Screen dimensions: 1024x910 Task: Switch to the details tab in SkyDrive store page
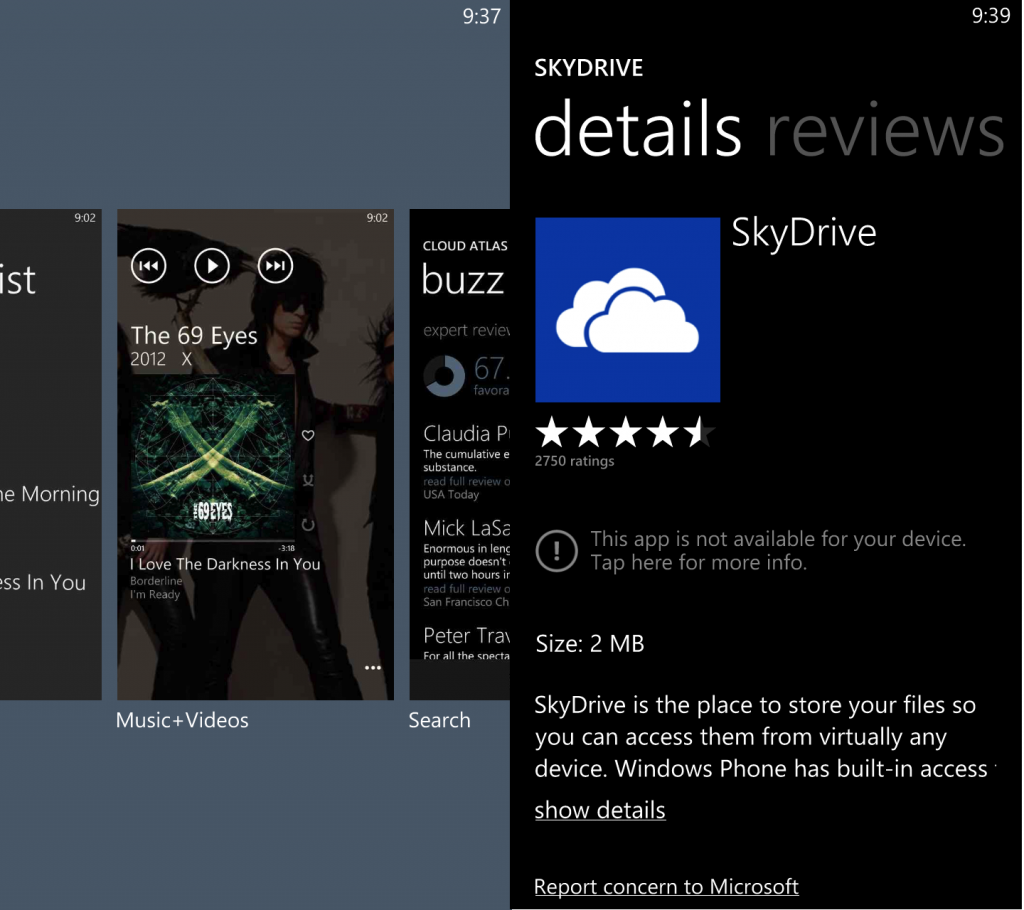[x=637, y=129]
